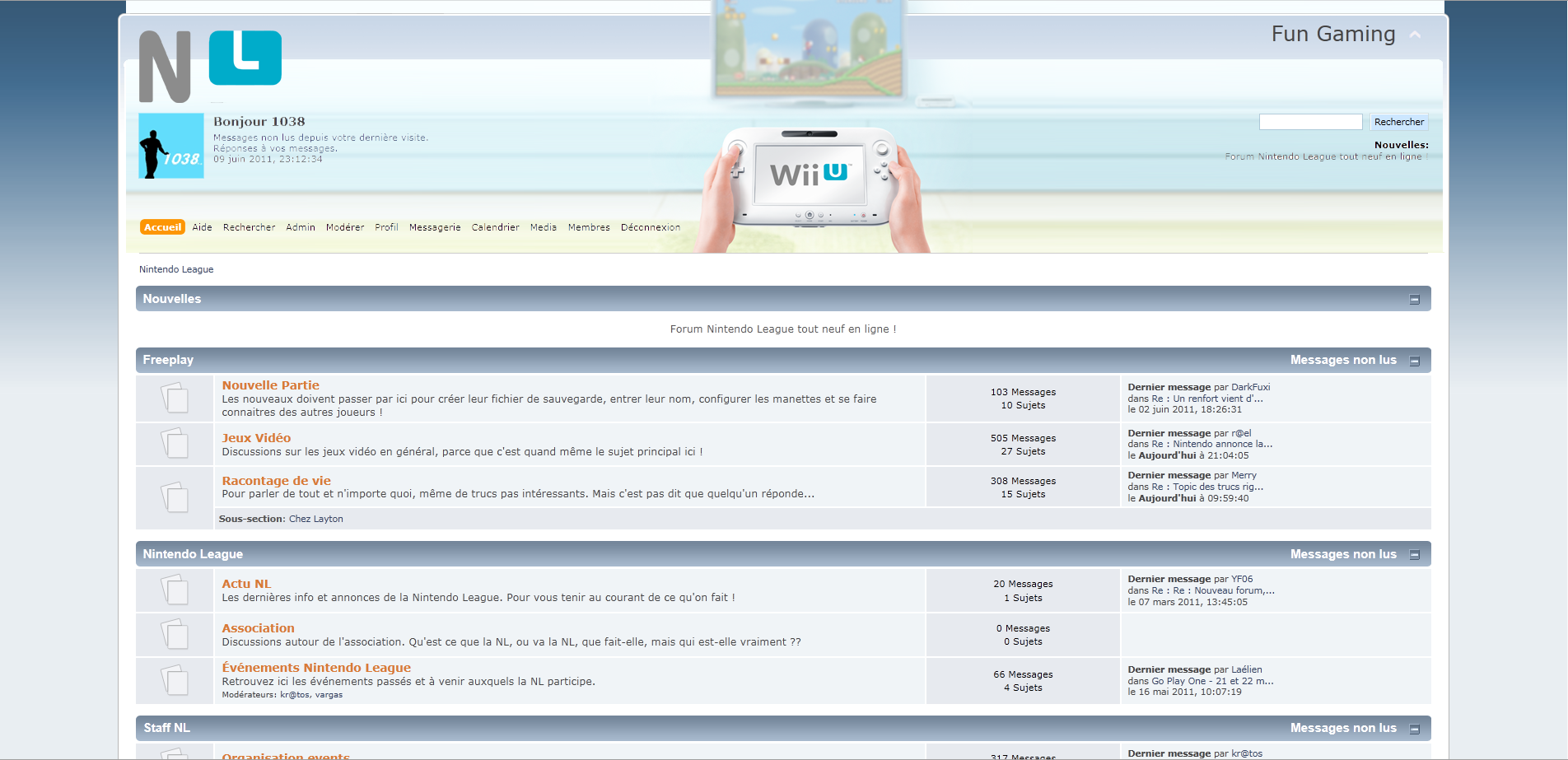Viewport: 1568px width, 760px height.
Task: Click the Wii U GamePad banner image
Action: pyautogui.click(x=813, y=189)
